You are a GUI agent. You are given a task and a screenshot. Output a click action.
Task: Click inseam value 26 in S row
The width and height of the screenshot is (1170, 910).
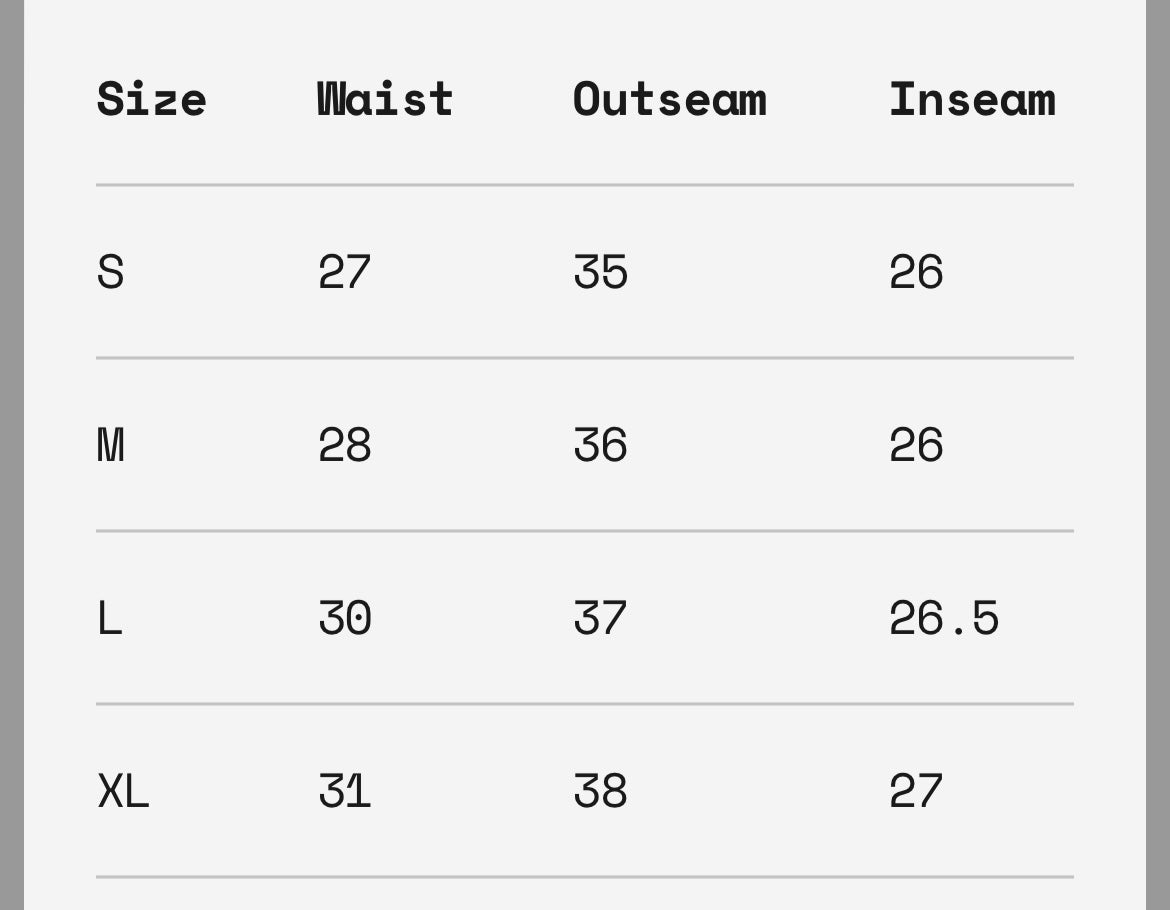pos(915,272)
